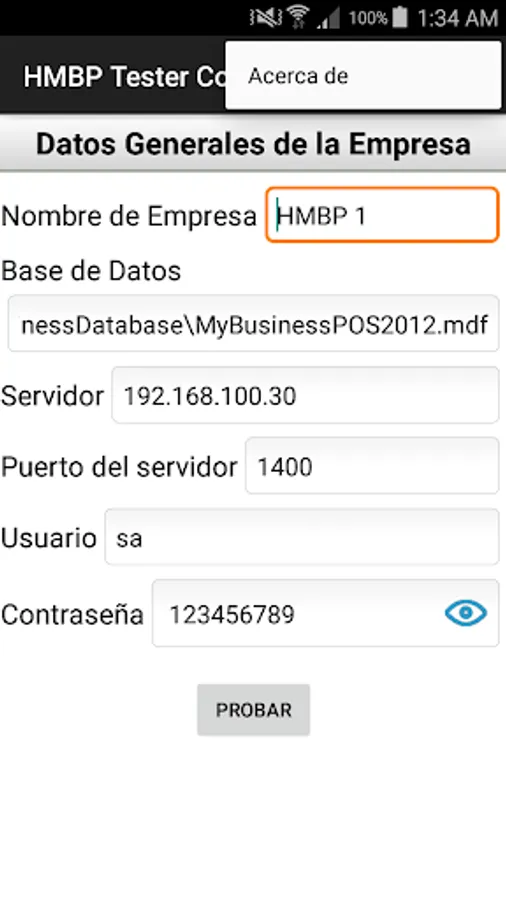The height and width of the screenshot is (900, 506).
Task: Focus the Nombre de Empresa field
Action: coord(382,215)
